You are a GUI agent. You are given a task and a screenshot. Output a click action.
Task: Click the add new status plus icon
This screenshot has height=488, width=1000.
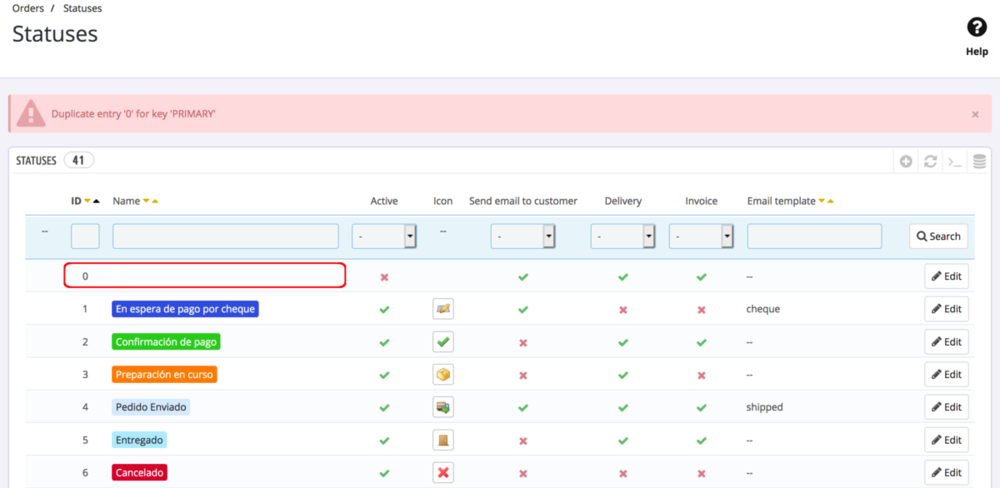906,161
